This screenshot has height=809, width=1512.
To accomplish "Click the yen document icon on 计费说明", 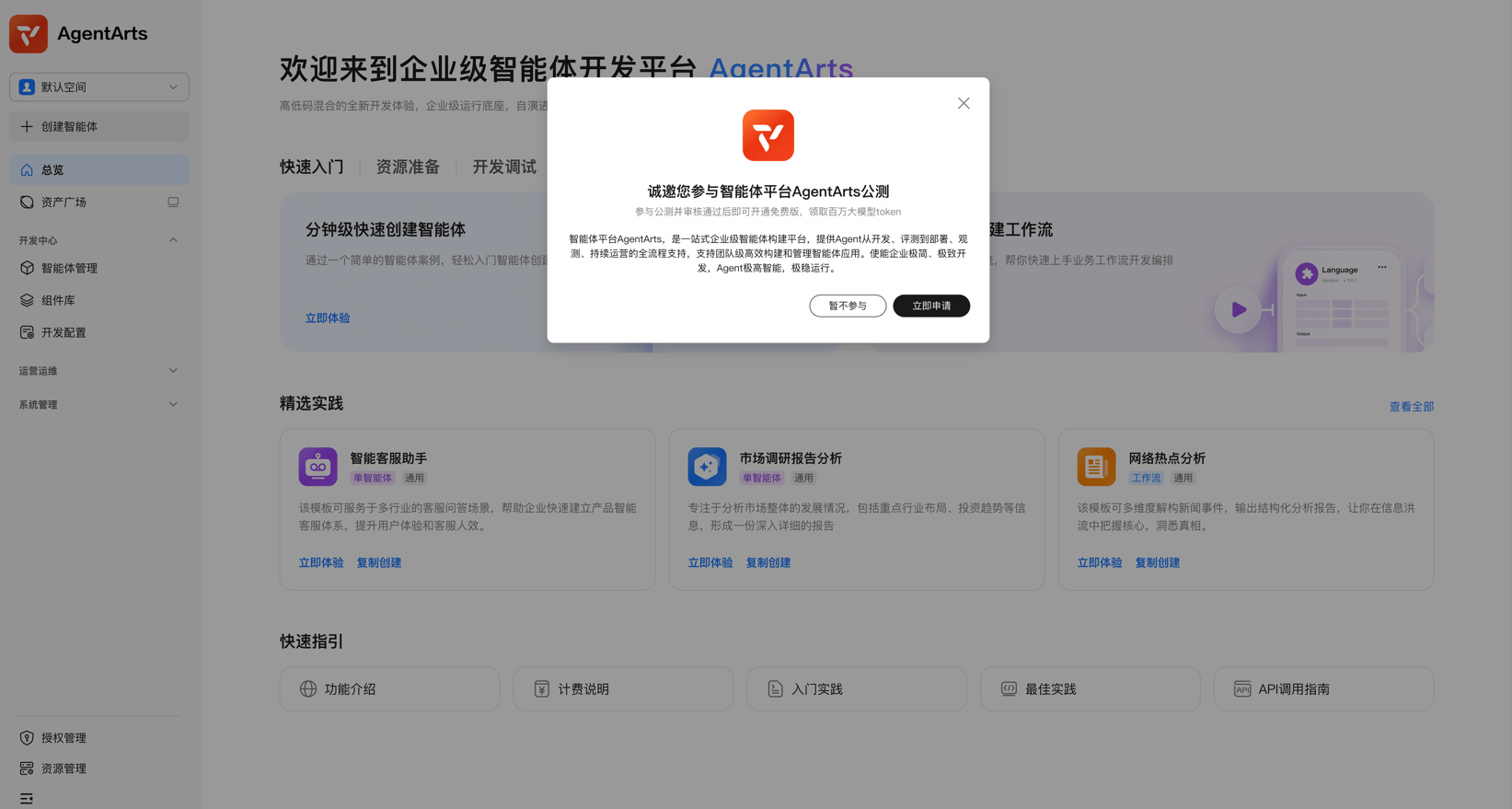I will pos(542,689).
